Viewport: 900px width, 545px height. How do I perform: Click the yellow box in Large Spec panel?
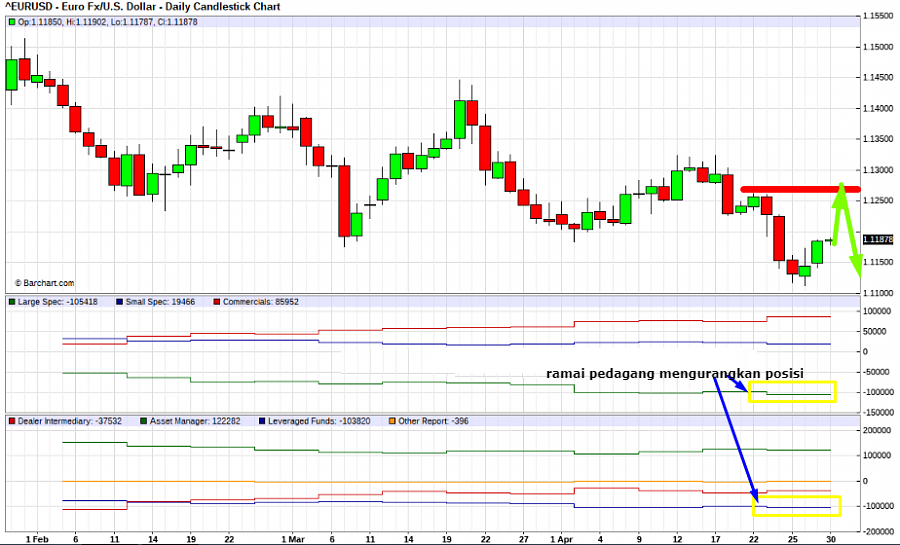(792, 392)
